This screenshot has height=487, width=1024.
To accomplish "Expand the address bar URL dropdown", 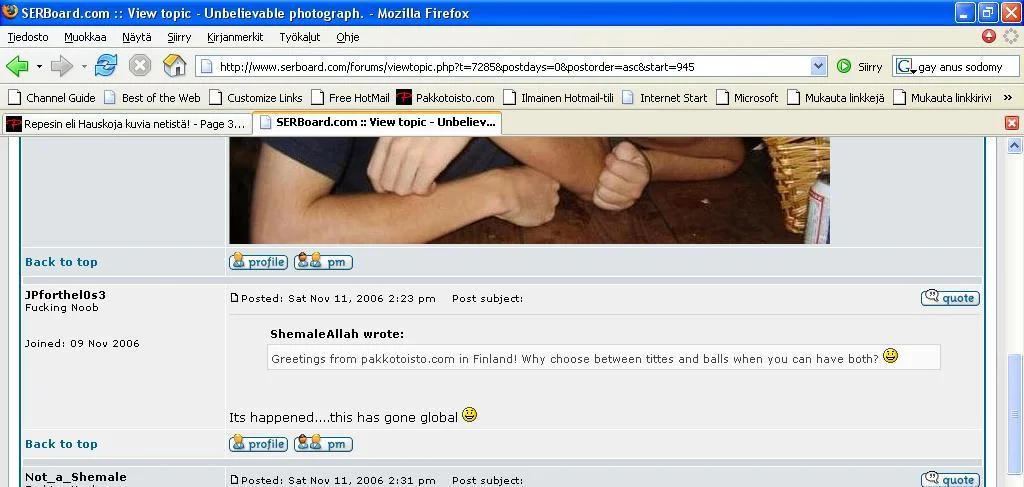I will point(818,67).
